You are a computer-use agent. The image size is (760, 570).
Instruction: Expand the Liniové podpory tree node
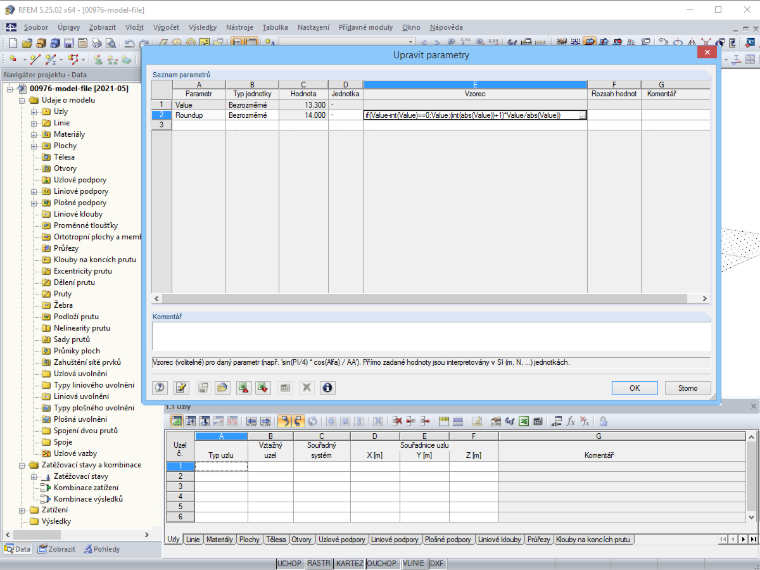(34, 191)
